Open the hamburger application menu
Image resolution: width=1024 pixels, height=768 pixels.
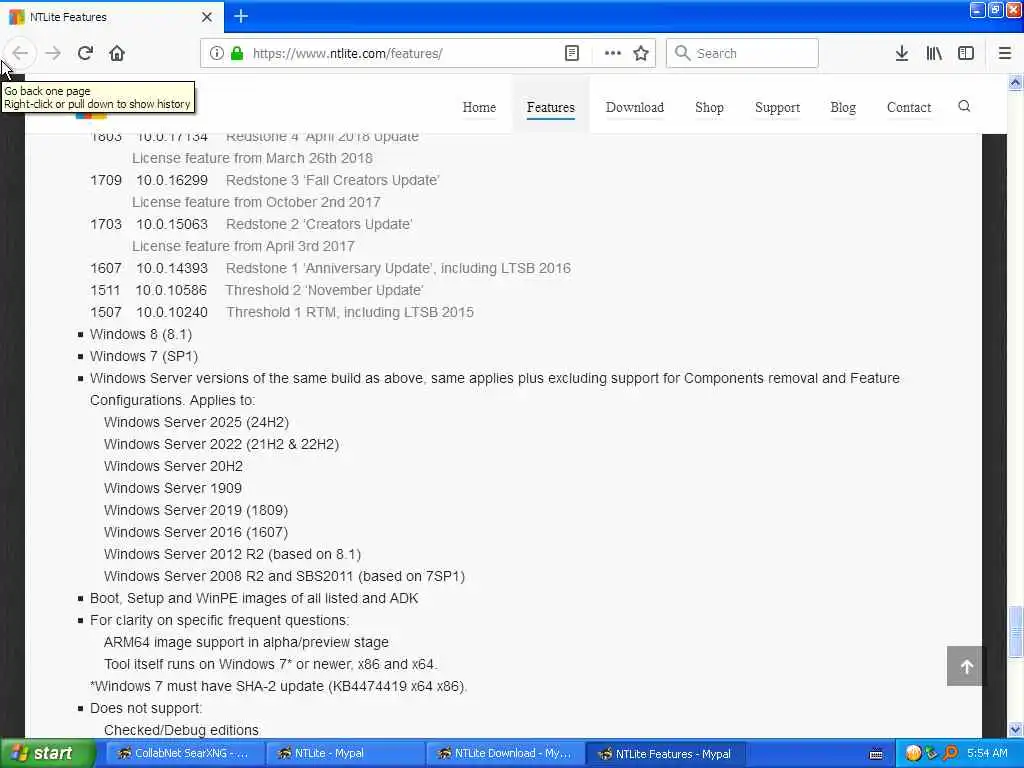(1005, 53)
